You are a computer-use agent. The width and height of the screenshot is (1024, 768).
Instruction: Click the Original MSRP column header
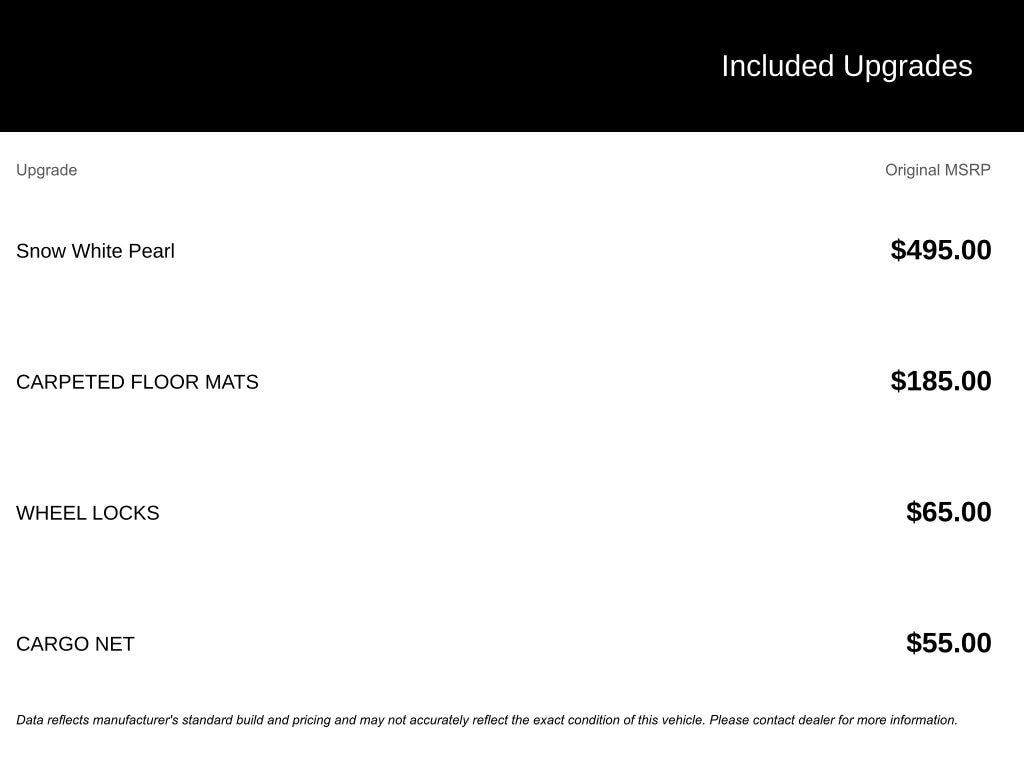pos(937,170)
